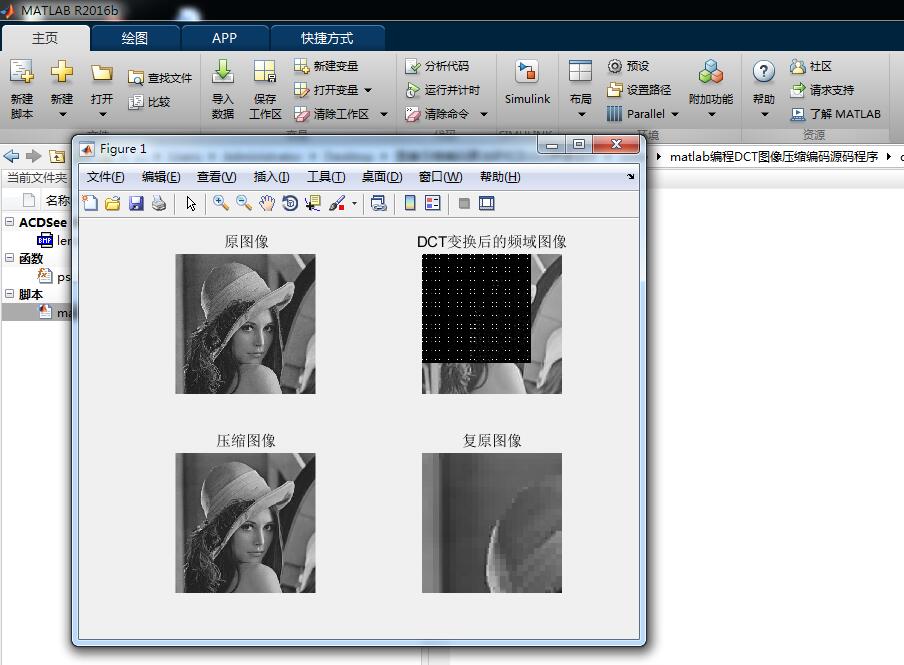The height and width of the screenshot is (665, 904).
Task: Open the 桌面(D) menu in Figure 1
Action: click(x=382, y=177)
